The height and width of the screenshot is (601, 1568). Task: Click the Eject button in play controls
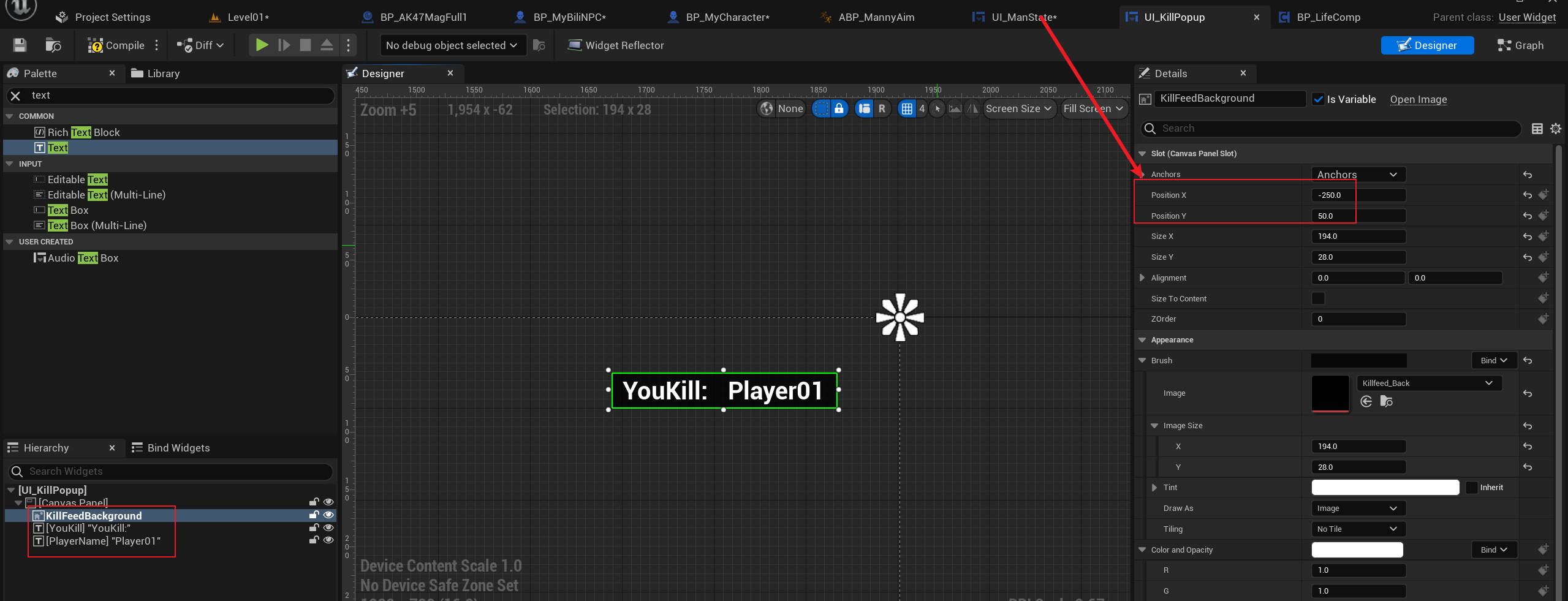[x=327, y=45]
